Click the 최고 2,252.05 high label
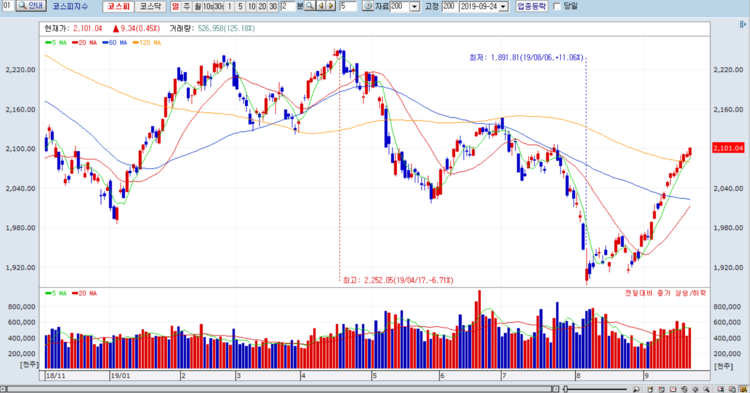This screenshot has height=393, width=750. tap(398, 280)
